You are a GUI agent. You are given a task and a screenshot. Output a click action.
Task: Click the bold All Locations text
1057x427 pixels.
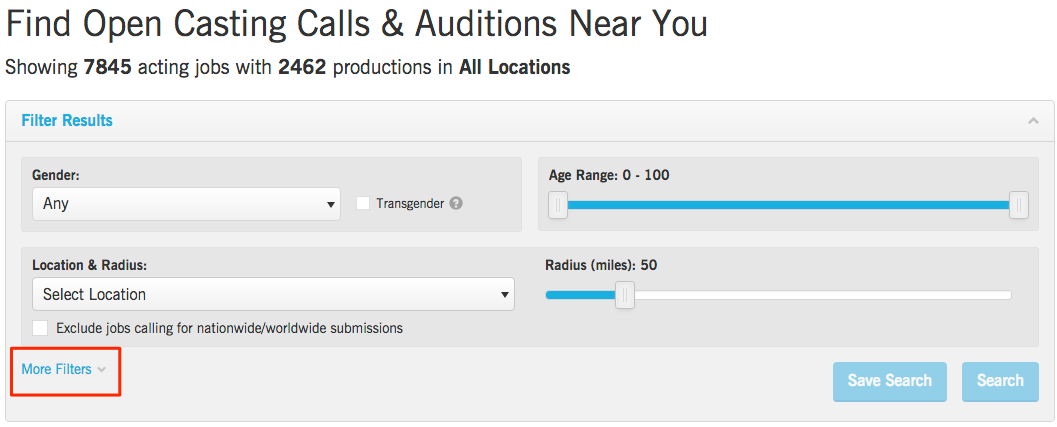[515, 68]
